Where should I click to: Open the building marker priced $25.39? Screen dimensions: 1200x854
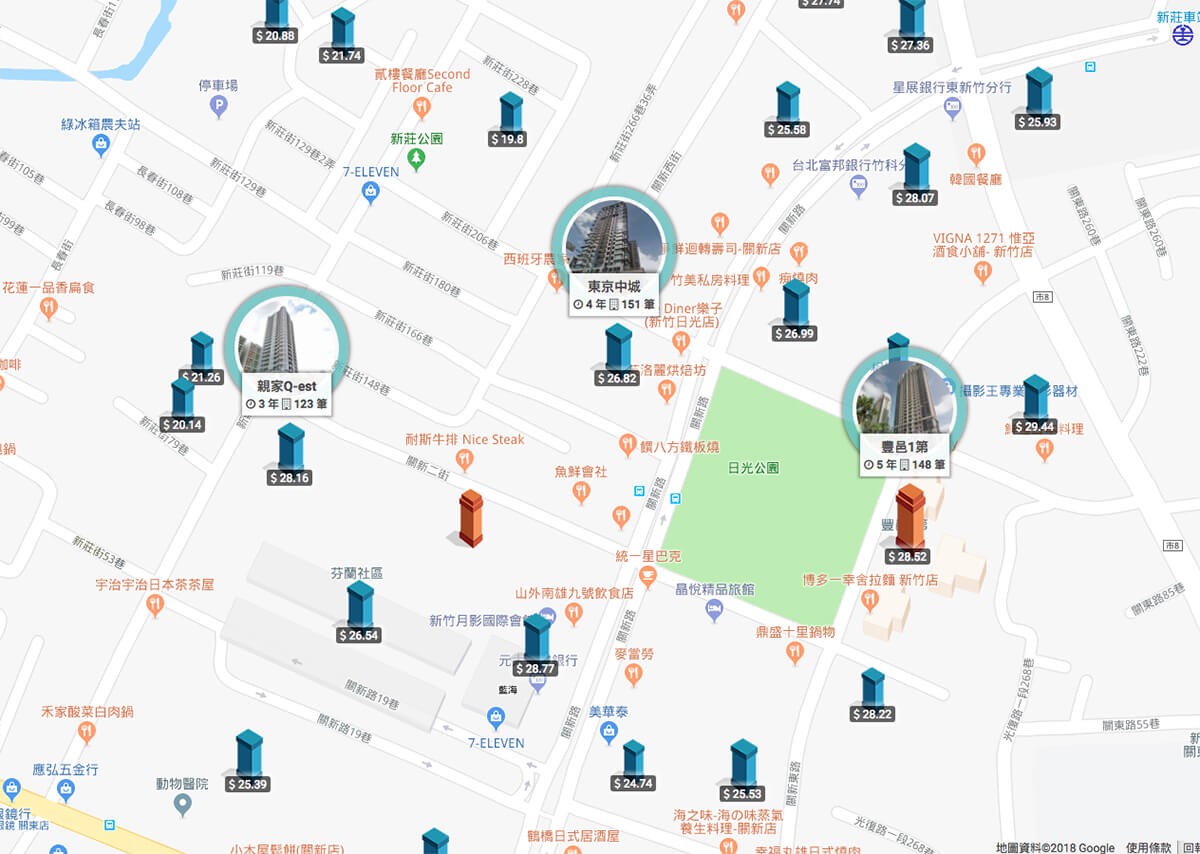click(247, 761)
